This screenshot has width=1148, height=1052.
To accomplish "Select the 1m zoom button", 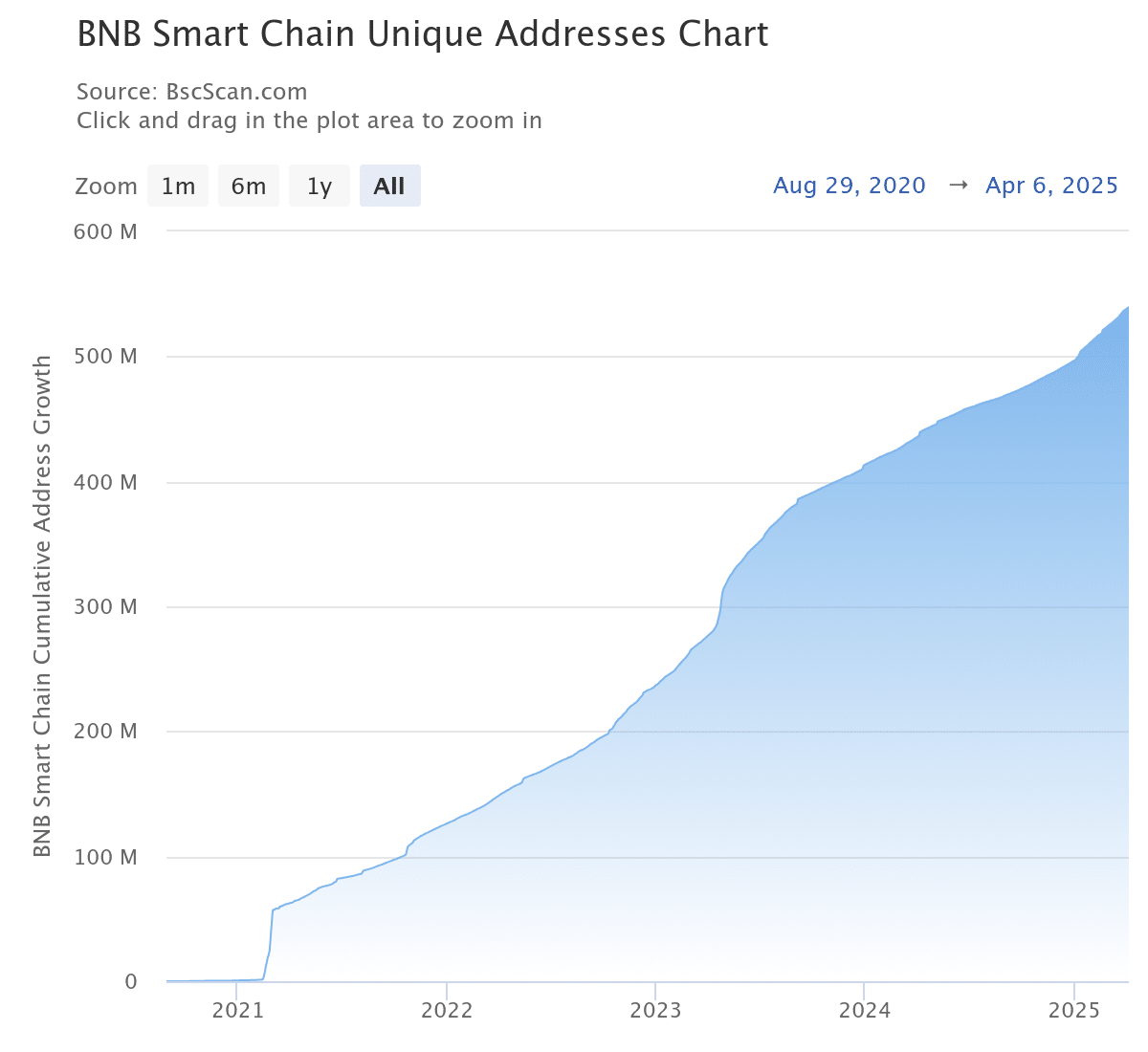I will [178, 186].
